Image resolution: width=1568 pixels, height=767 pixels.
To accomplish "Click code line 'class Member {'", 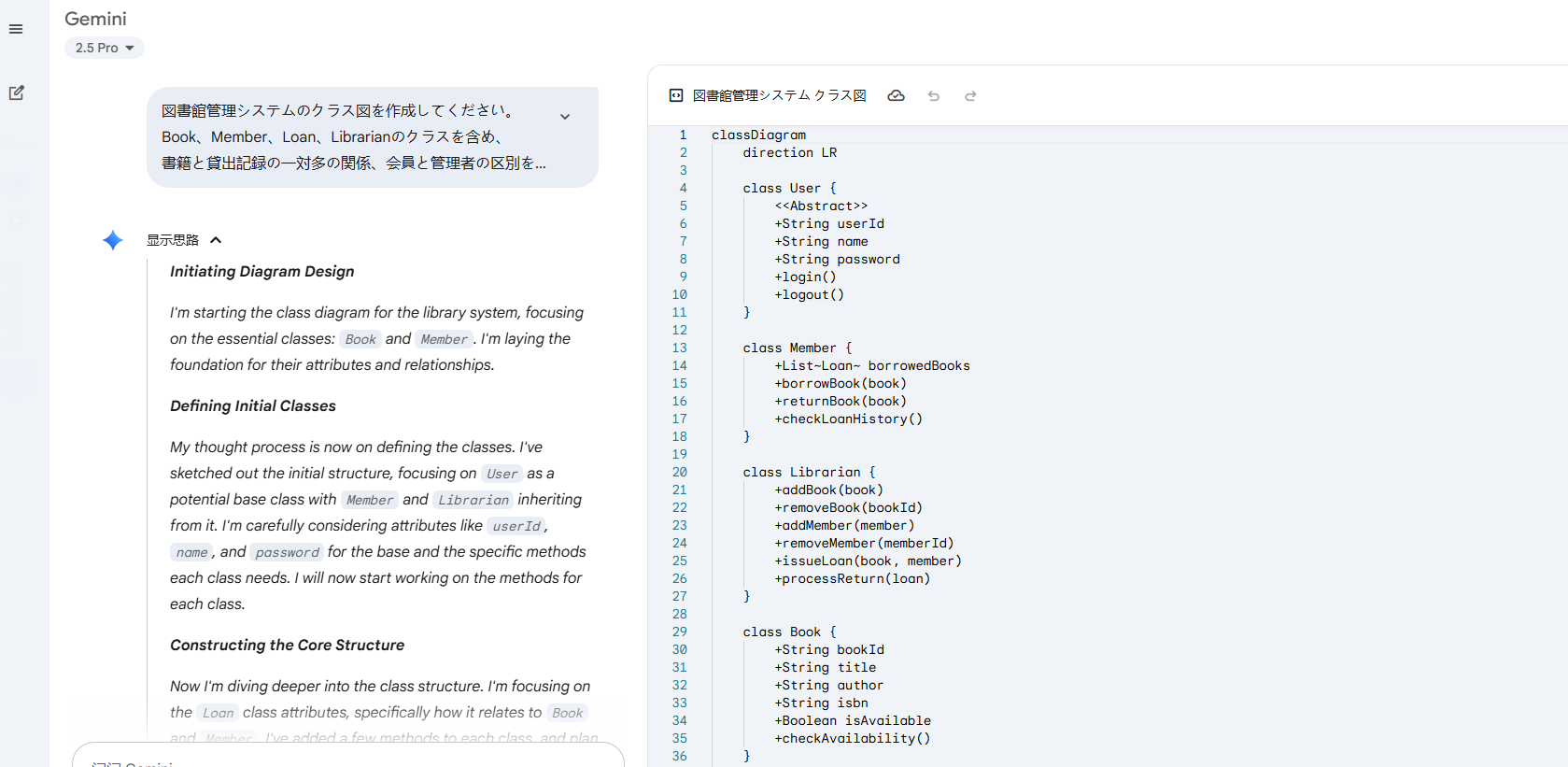I will point(798,348).
